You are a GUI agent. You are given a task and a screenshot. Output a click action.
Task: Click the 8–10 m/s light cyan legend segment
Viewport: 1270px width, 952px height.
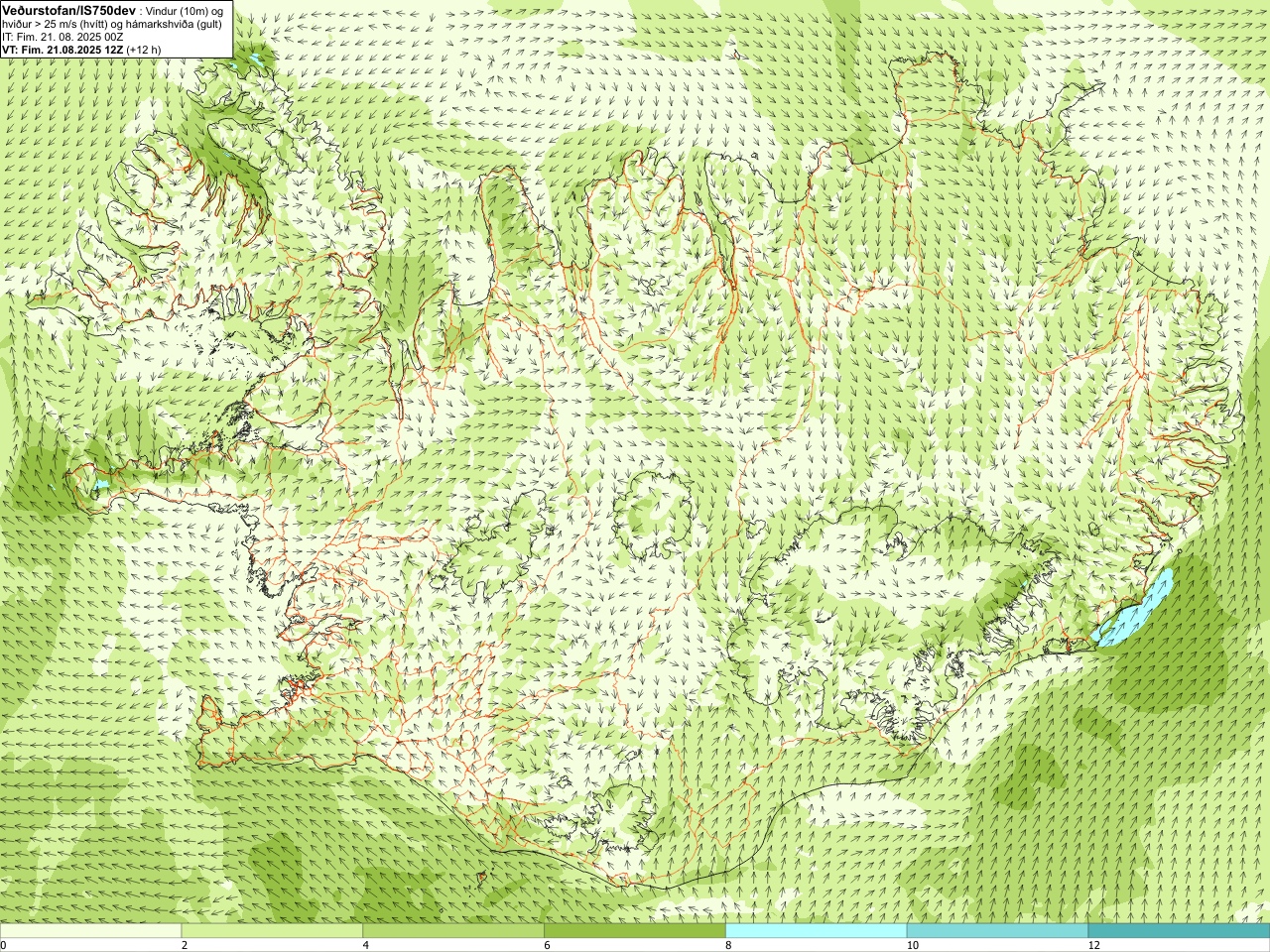[x=817, y=931]
